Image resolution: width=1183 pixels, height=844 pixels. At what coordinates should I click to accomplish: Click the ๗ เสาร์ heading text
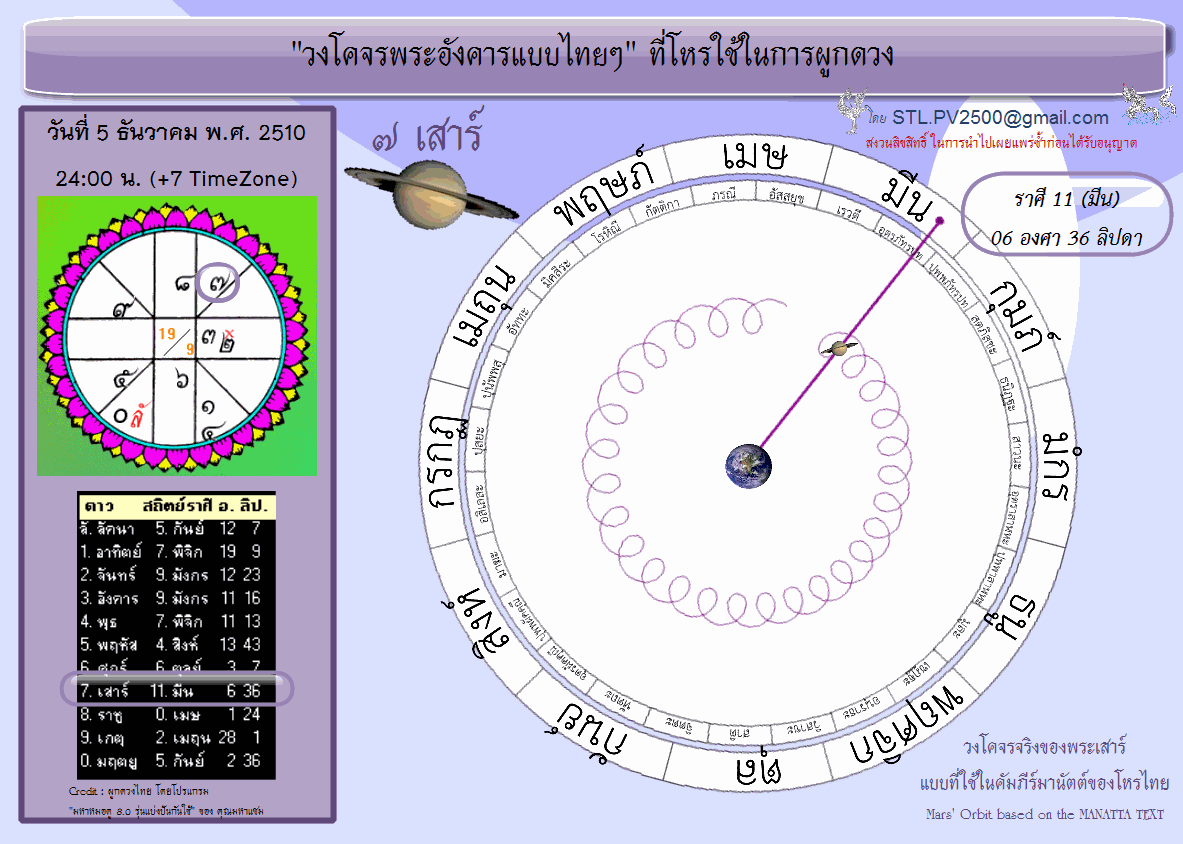coord(427,134)
